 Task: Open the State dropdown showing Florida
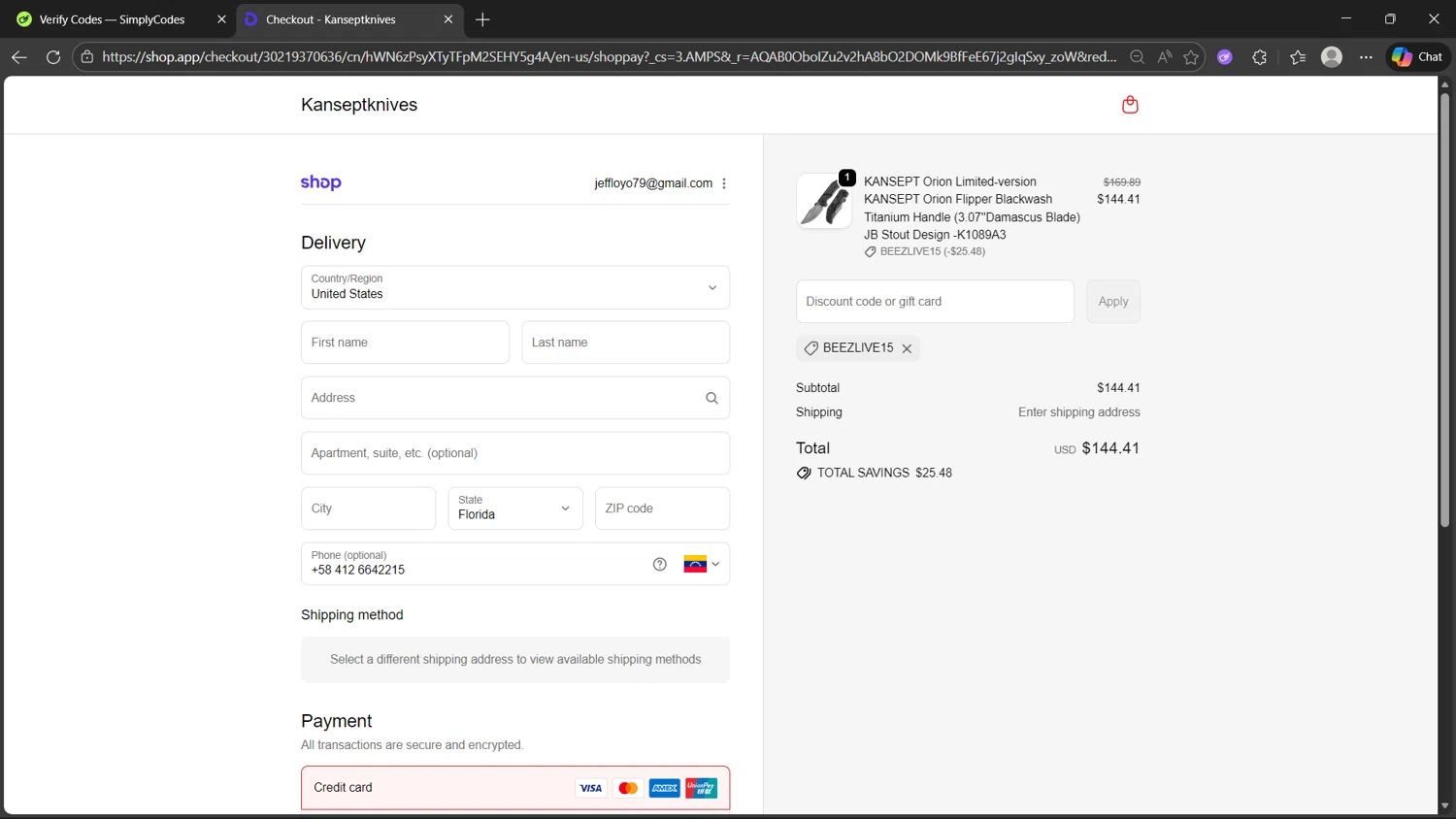pyautogui.click(x=515, y=508)
